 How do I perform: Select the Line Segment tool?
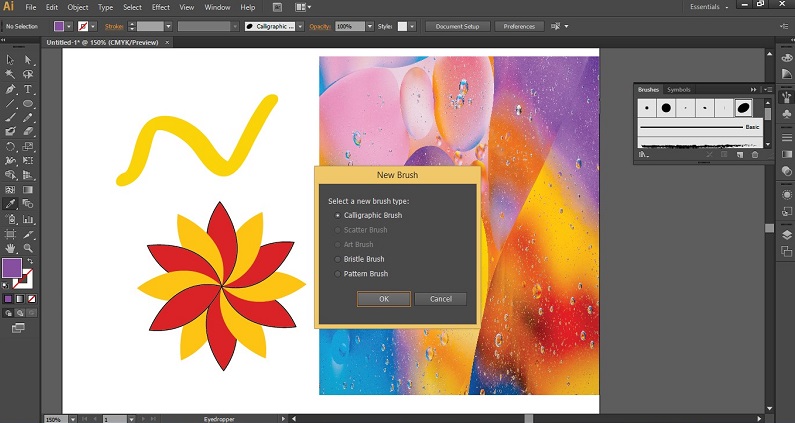tap(10, 103)
